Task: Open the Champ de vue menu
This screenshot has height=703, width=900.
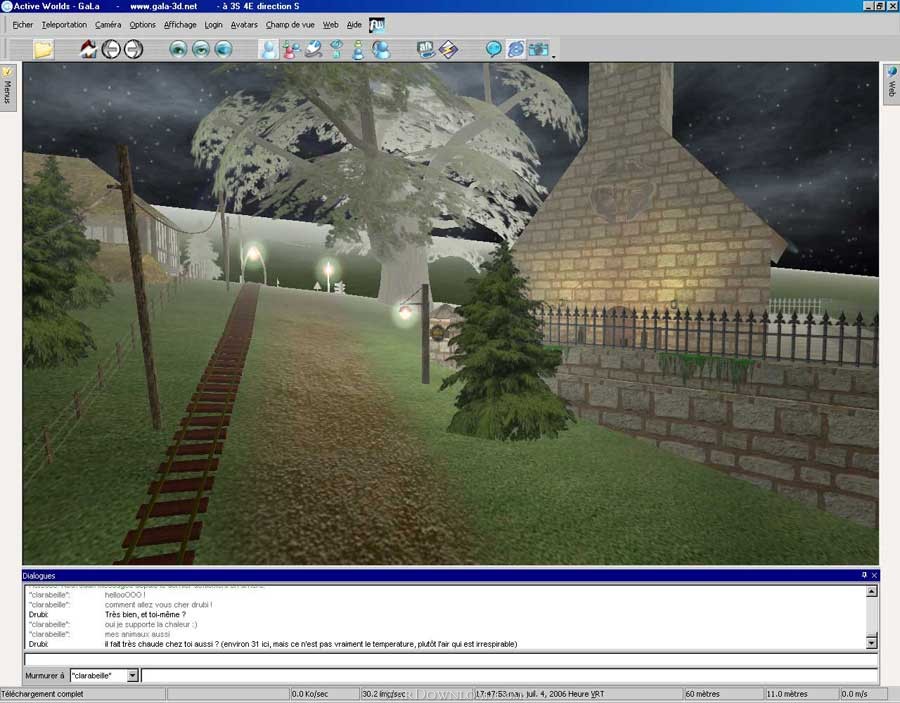Action: coord(290,24)
